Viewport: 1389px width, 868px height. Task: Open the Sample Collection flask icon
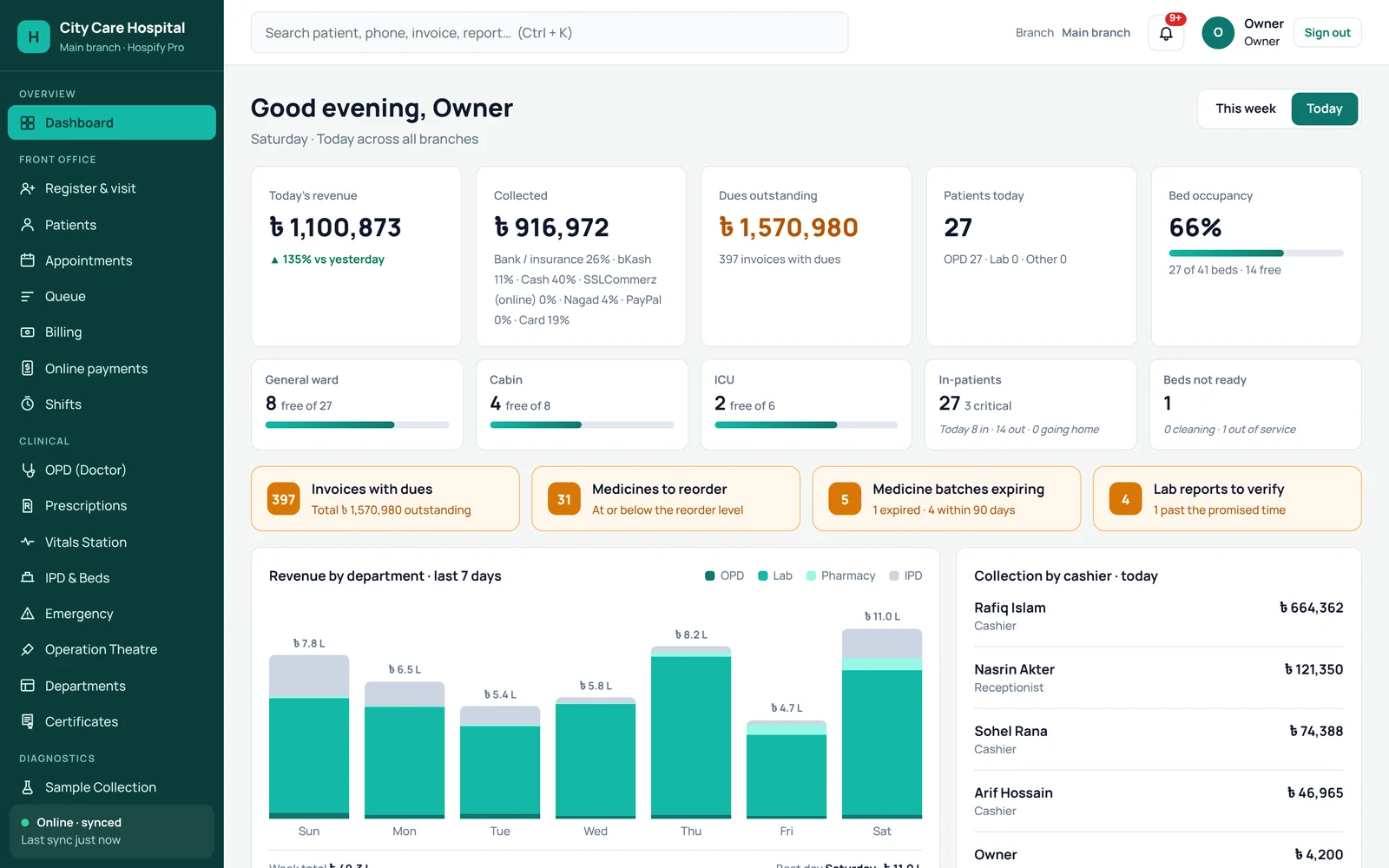(28, 787)
